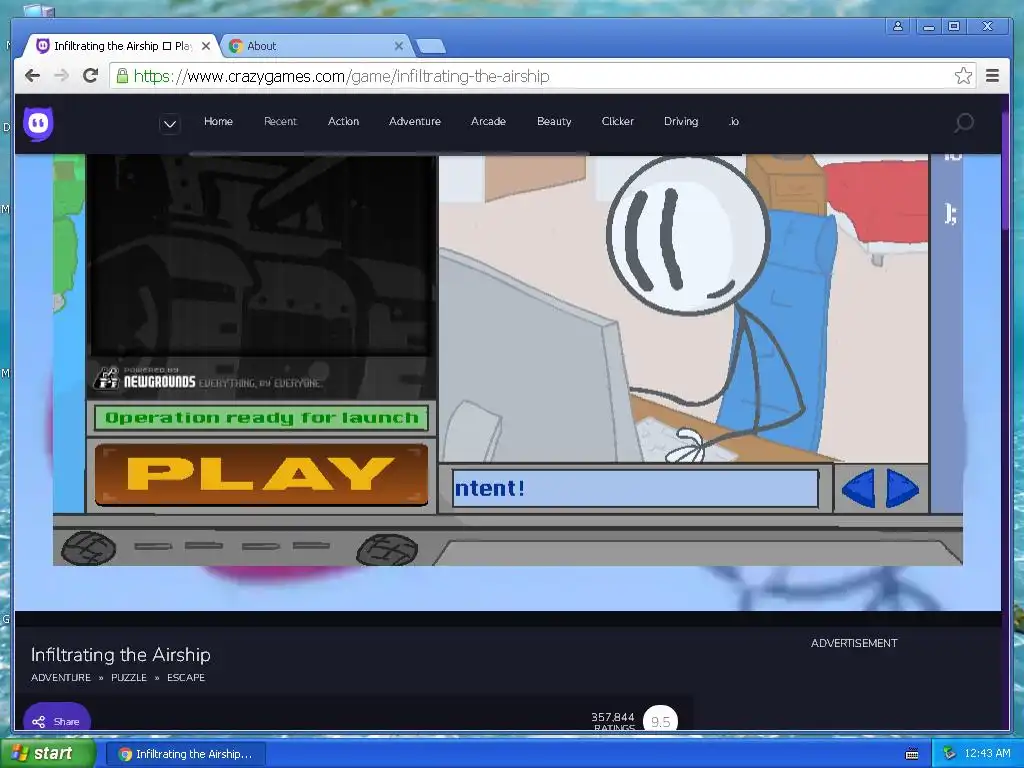Go to Home in the navigation bar

(x=218, y=121)
